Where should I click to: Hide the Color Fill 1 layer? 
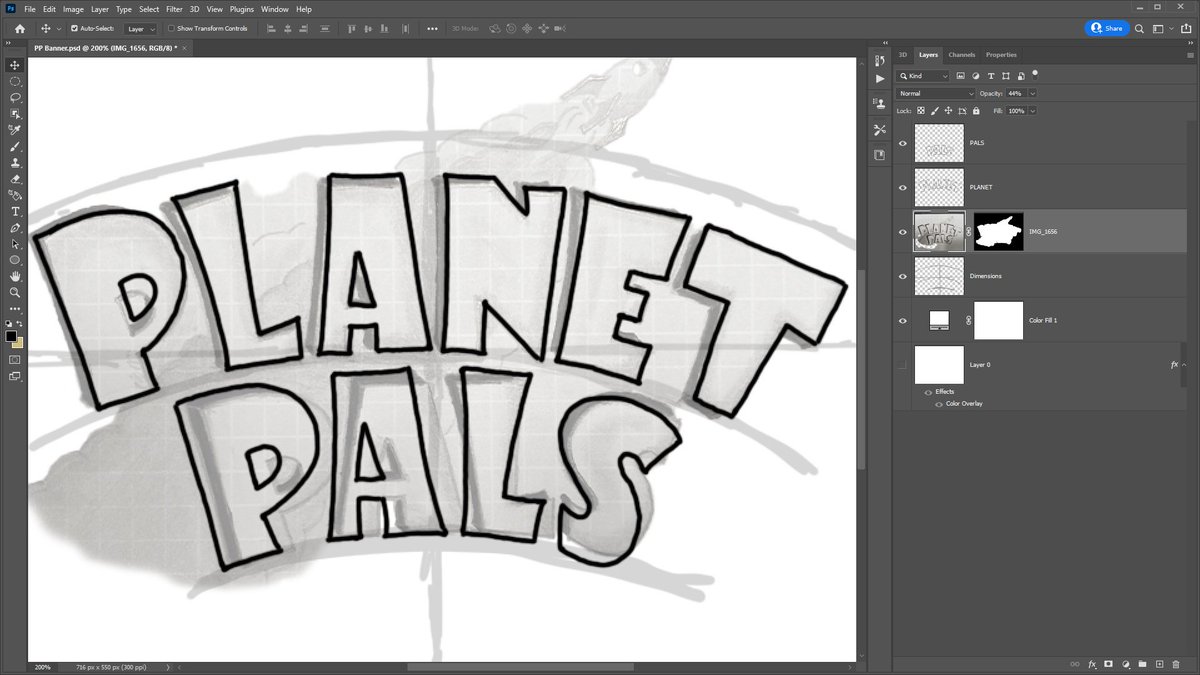903,320
